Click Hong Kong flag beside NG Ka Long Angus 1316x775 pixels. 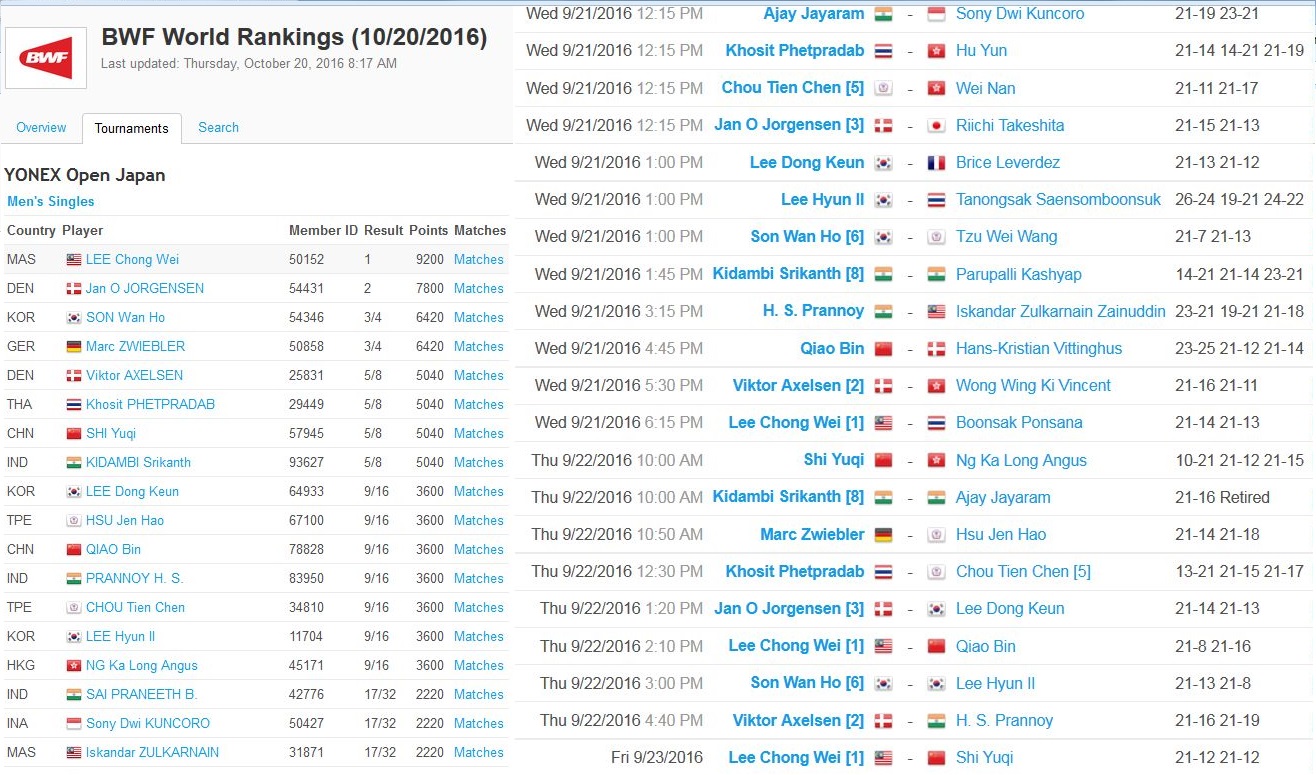(73, 666)
